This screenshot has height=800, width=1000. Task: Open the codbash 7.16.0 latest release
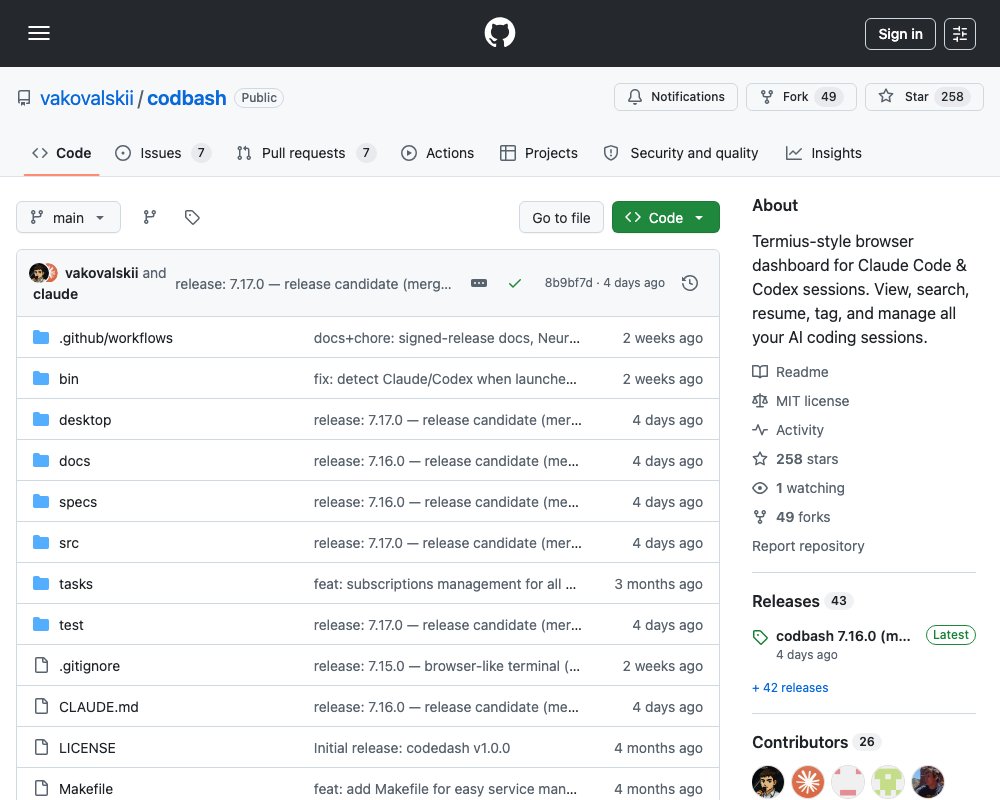pyautogui.click(x=843, y=636)
